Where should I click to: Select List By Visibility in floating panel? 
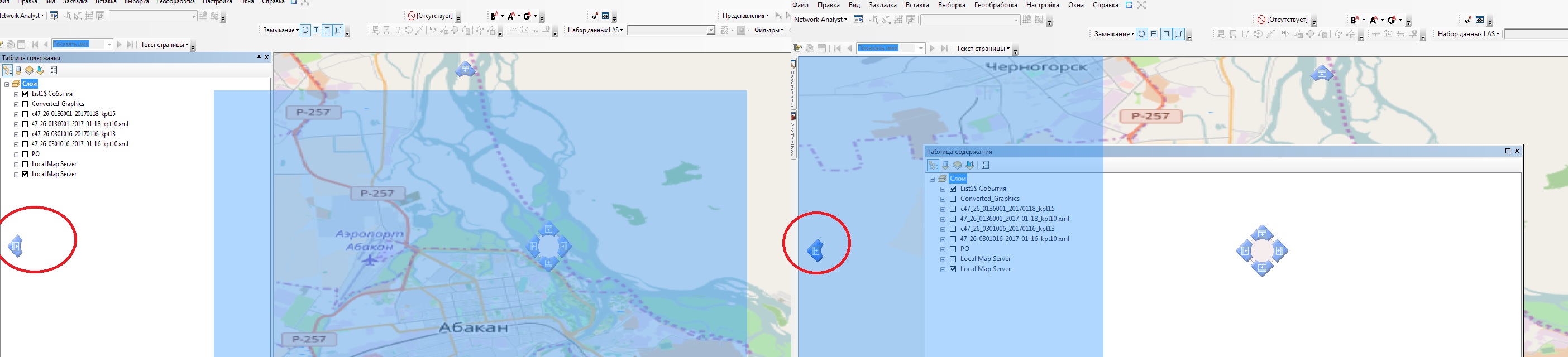[x=958, y=165]
